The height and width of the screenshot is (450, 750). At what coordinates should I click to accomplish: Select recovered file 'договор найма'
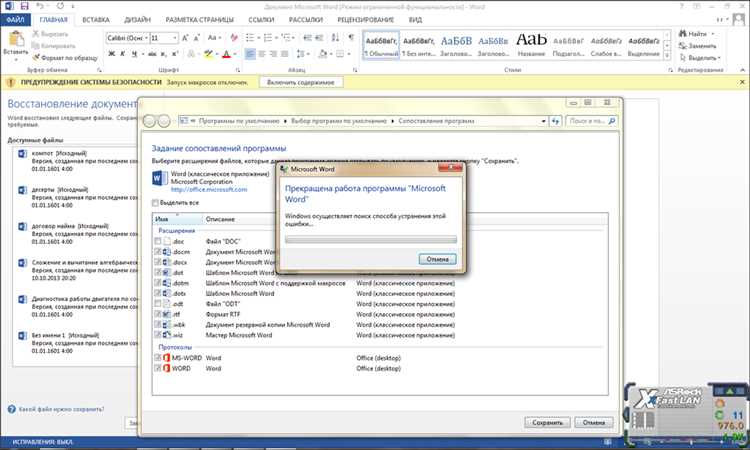77,233
